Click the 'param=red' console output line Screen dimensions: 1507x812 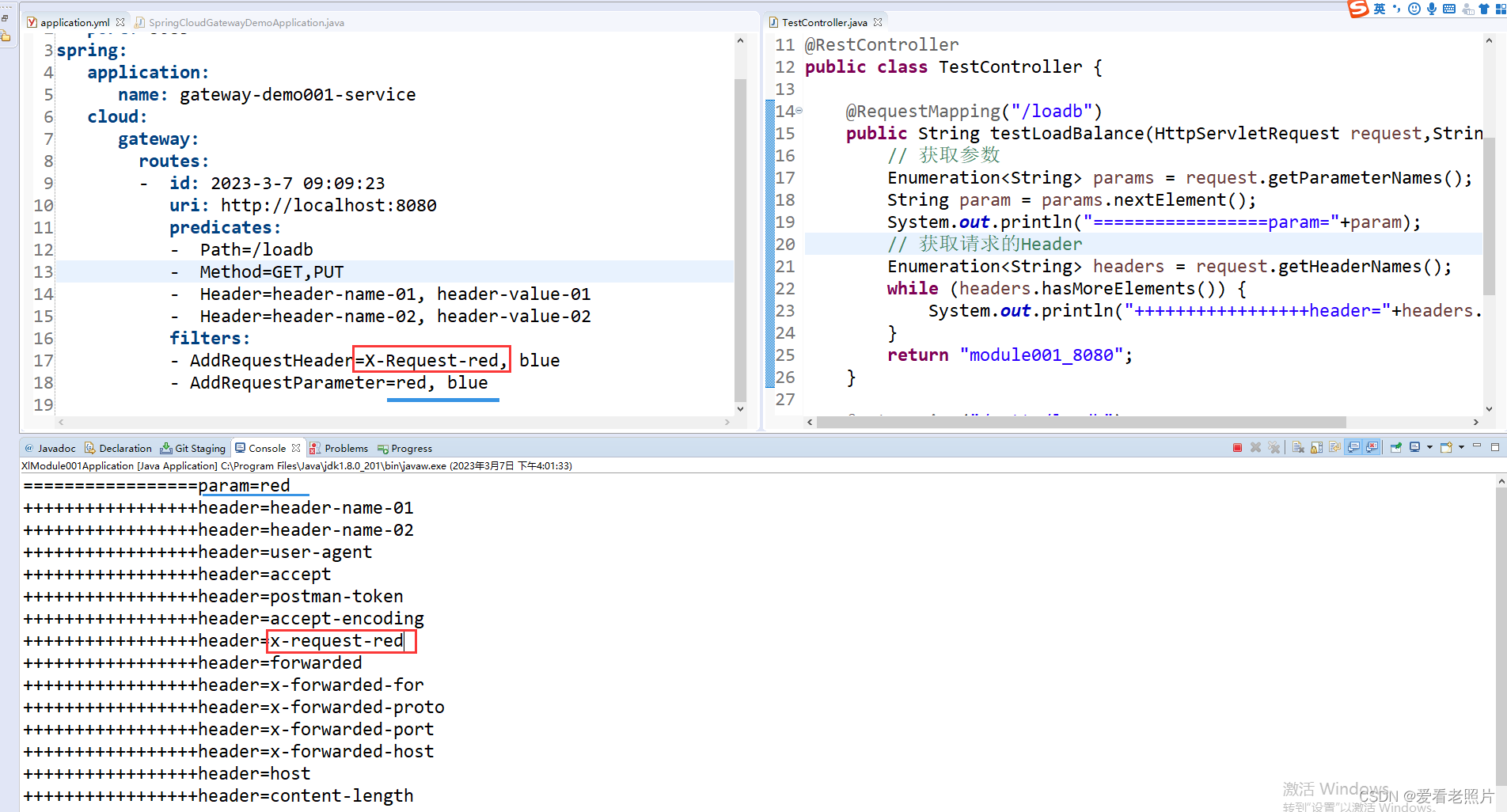pos(157,486)
